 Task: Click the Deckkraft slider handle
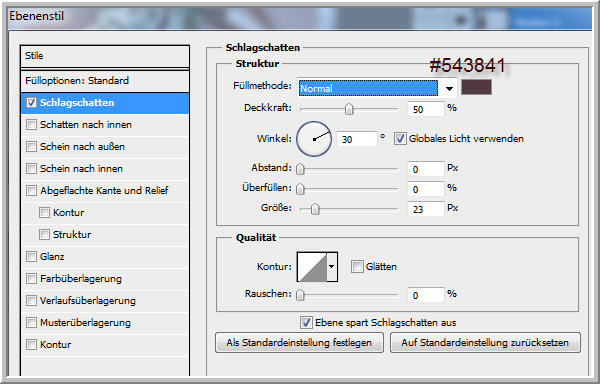(349, 109)
